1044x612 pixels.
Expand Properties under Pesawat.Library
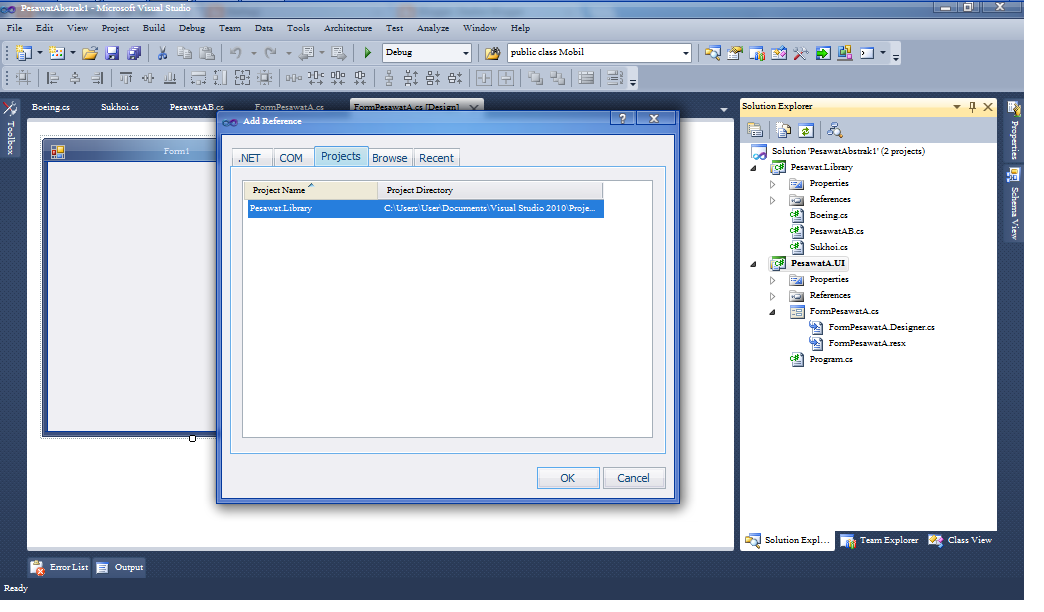(x=772, y=184)
